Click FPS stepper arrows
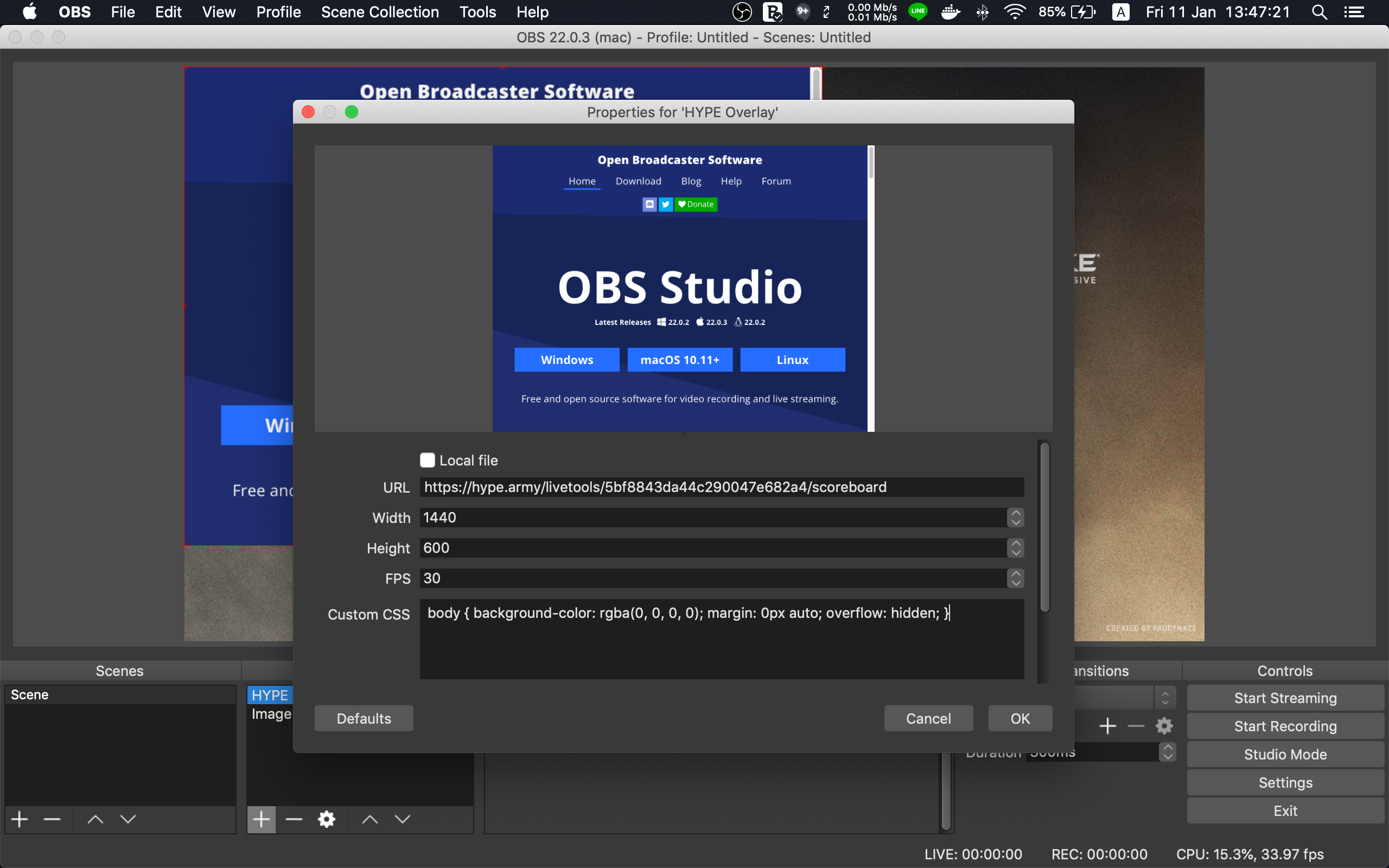Image resolution: width=1389 pixels, height=868 pixels. [1015, 579]
